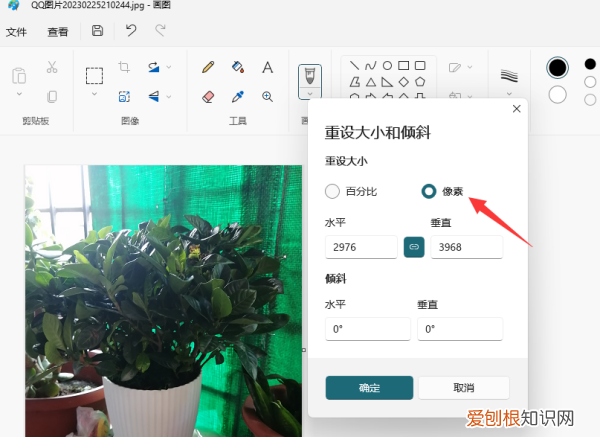Click the Save floppy disk icon
Image resolution: width=600 pixels, height=437 pixels.
pos(97,31)
